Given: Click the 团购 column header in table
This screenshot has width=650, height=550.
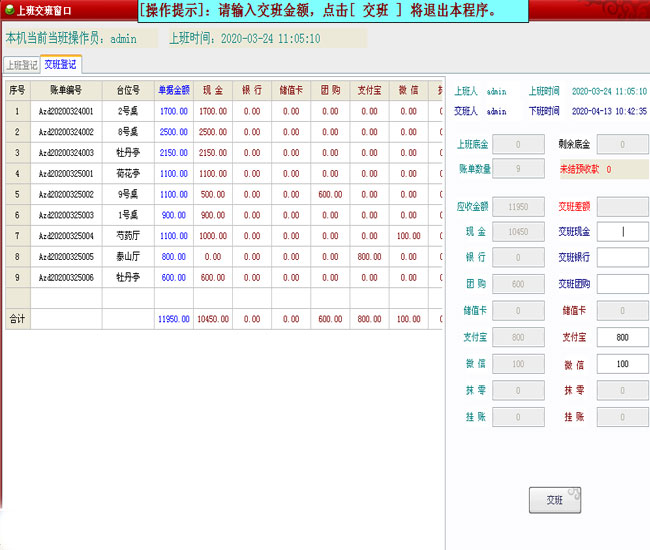Looking at the screenshot, I should 330,90.
